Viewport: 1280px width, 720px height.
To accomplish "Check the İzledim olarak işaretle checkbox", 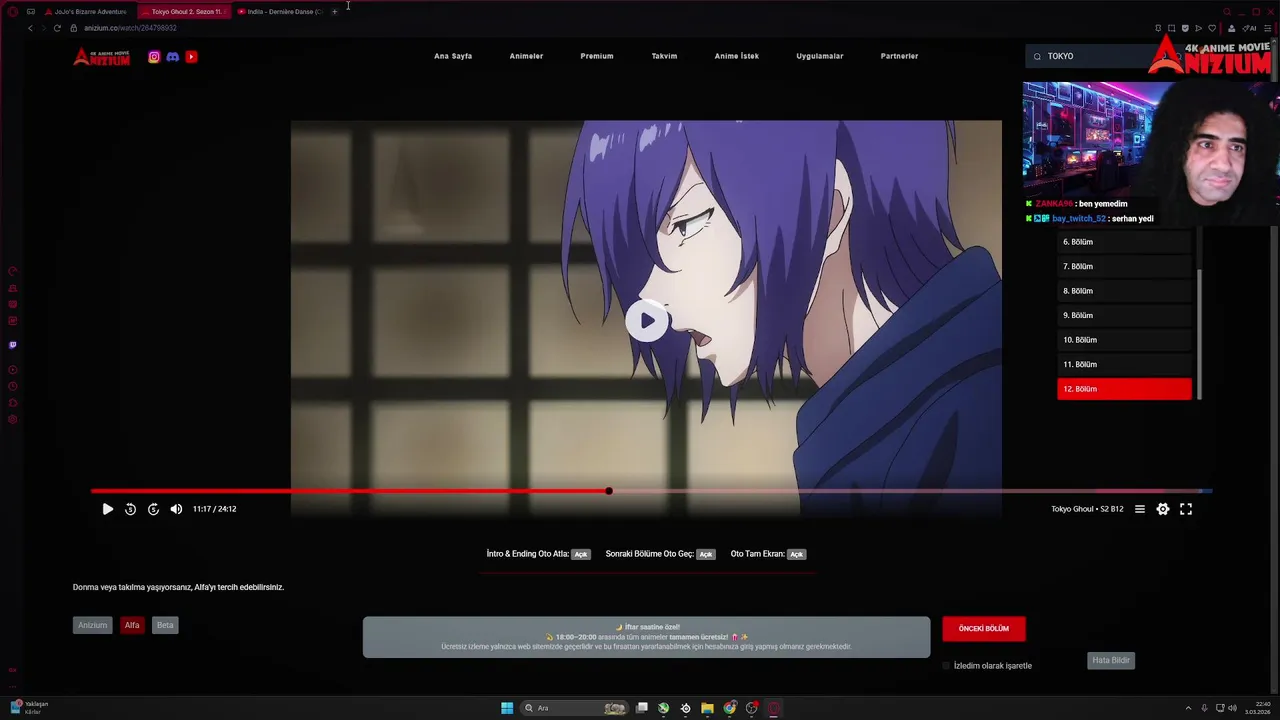I will (x=946, y=666).
